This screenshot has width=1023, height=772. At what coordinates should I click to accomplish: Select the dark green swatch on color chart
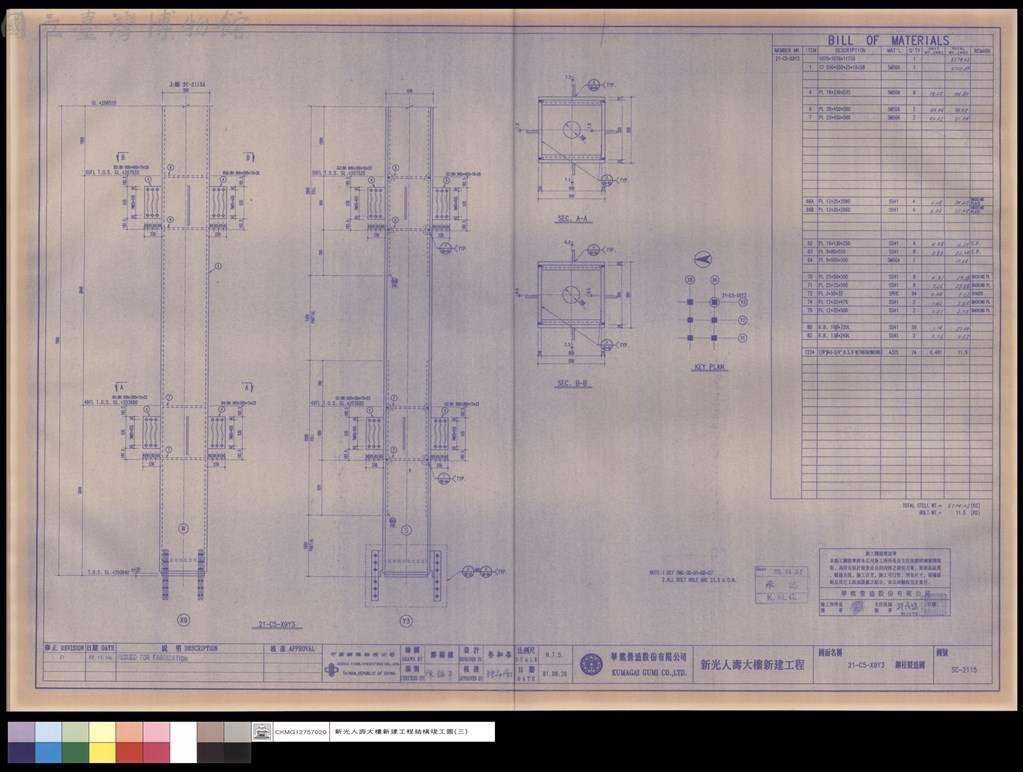click(75, 753)
